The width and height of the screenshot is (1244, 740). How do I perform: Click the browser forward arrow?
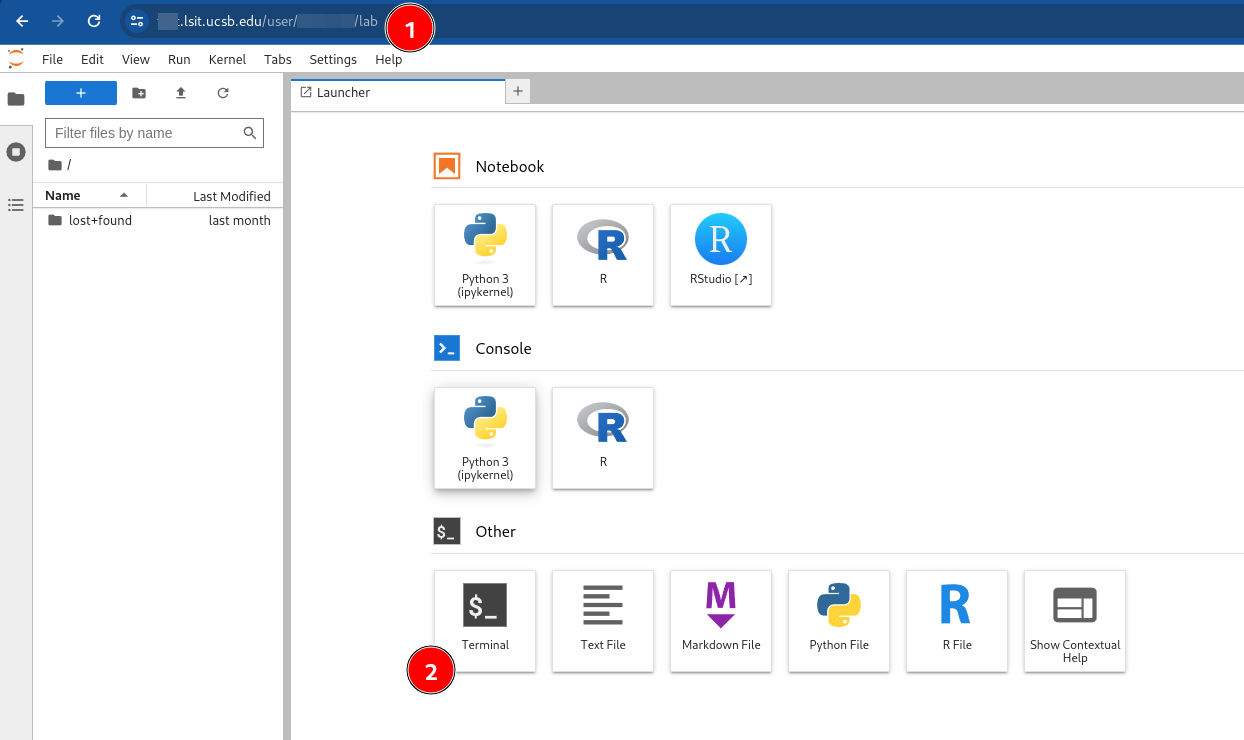pos(58,20)
